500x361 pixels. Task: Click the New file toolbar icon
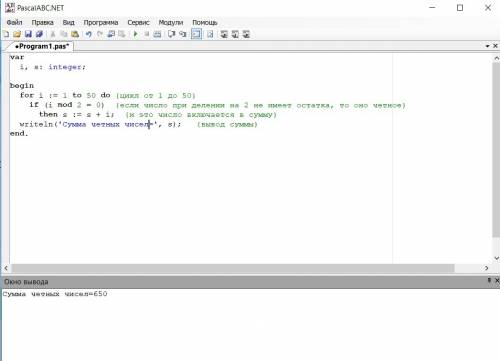pos(6,34)
